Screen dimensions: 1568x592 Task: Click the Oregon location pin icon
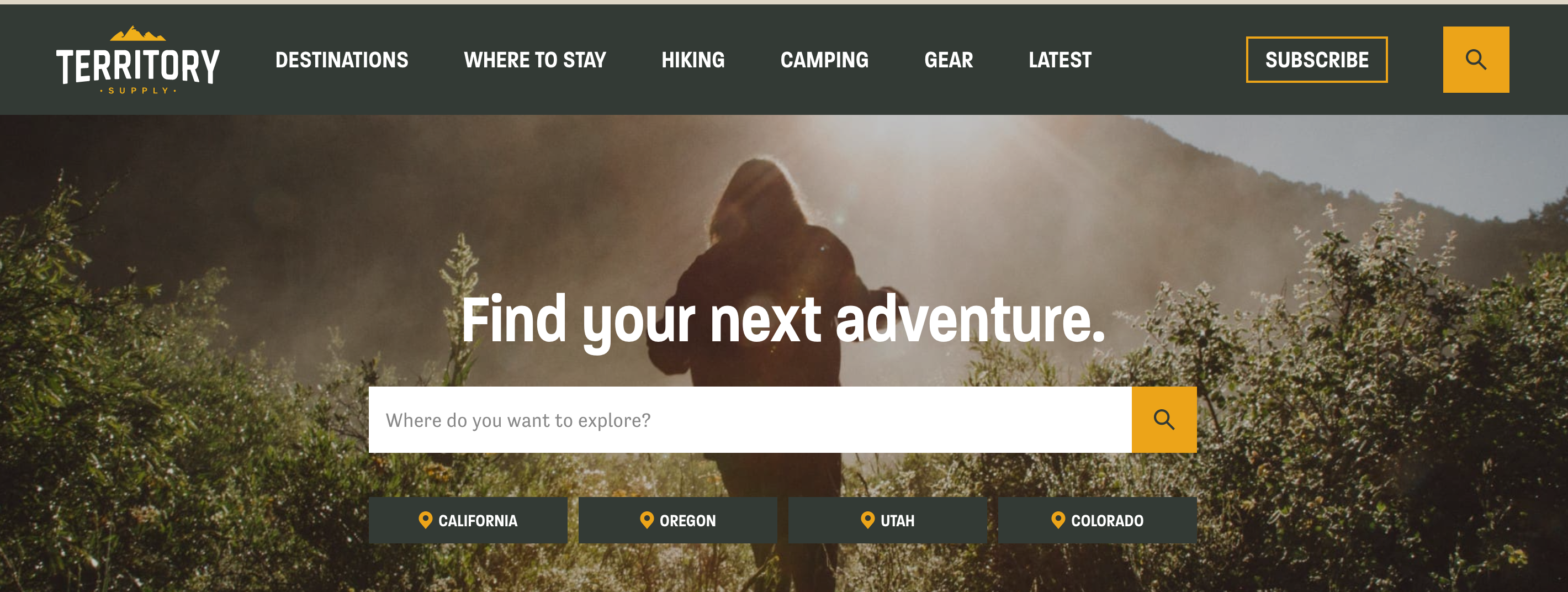tap(647, 520)
